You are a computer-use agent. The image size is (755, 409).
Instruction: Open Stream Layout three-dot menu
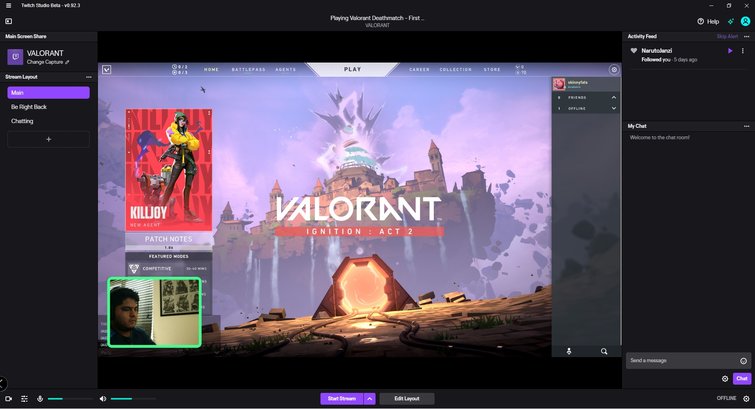click(89, 77)
